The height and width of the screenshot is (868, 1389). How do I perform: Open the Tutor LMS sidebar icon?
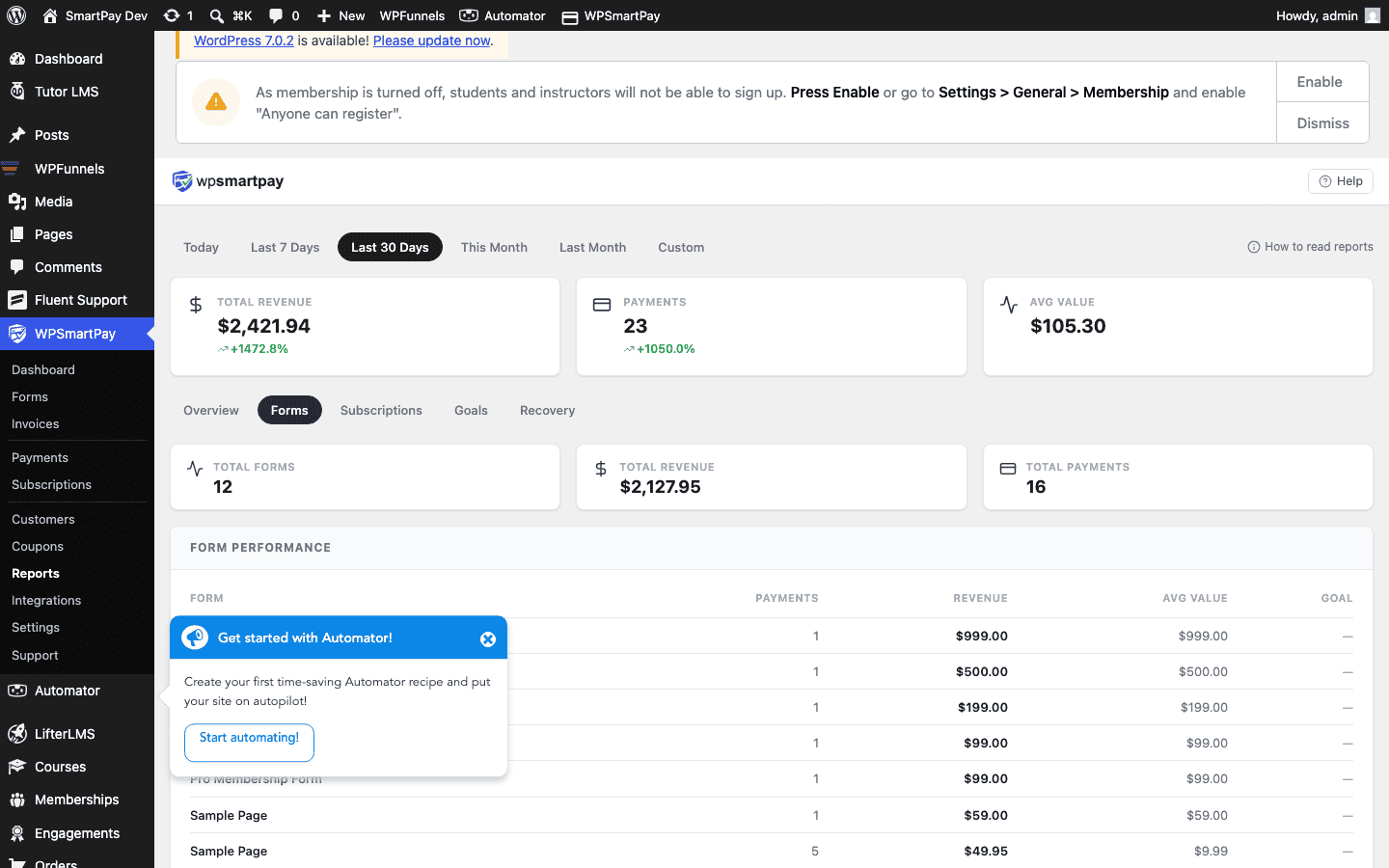[x=16, y=92]
